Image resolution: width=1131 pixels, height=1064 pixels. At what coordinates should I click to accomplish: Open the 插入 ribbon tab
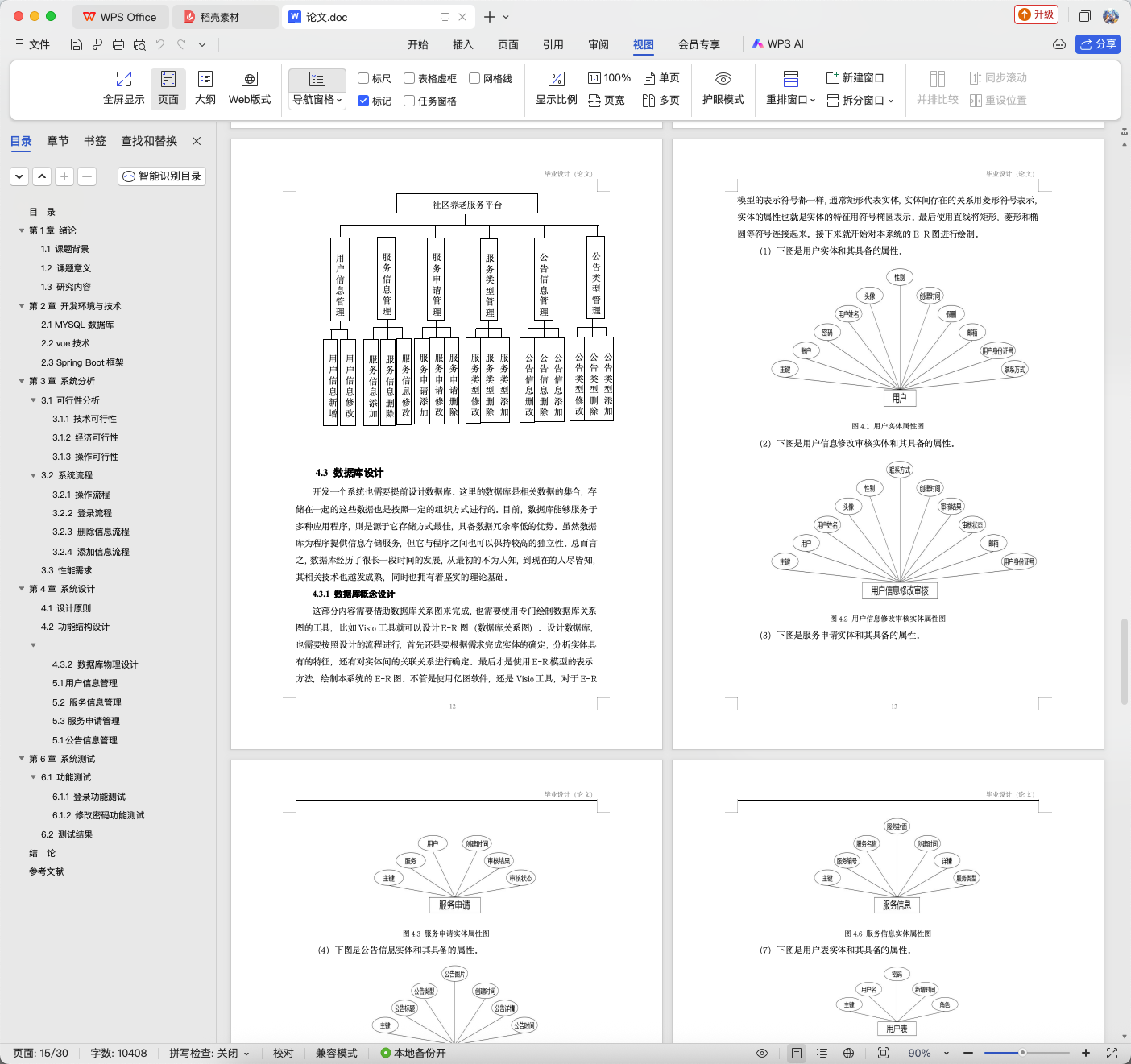(x=463, y=44)
